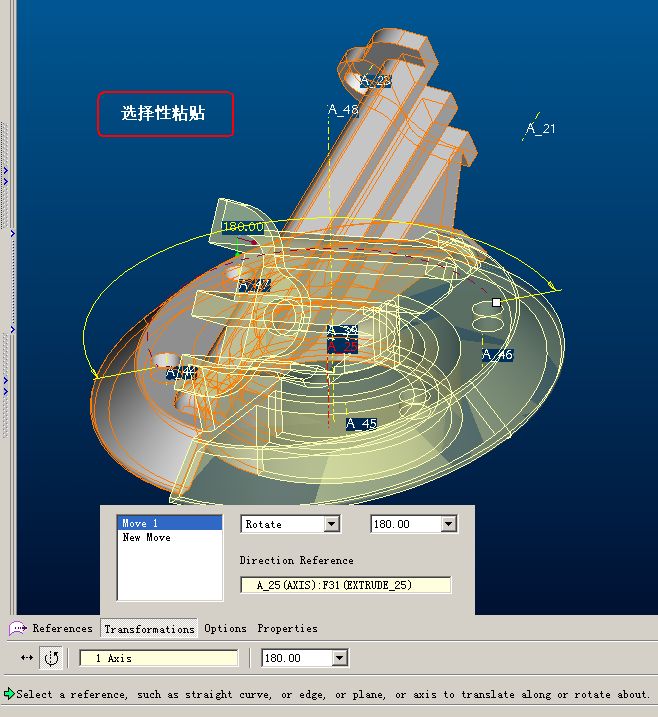658x717 pixels.
Task: Click the 180.00 dimension label on the model
Action: click(243, 227)
